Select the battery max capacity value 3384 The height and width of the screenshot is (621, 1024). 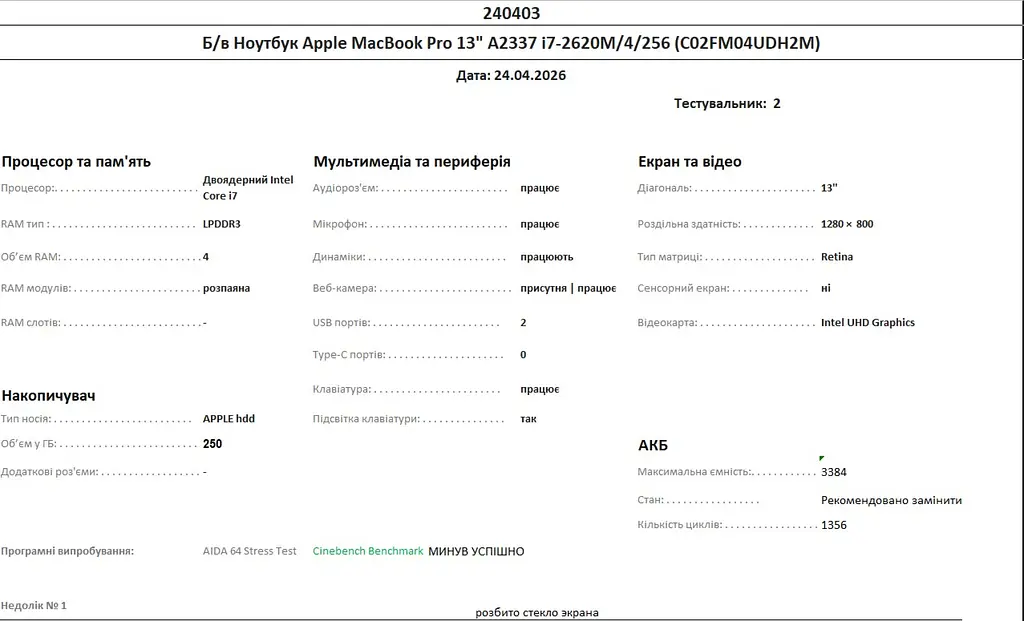833,472
